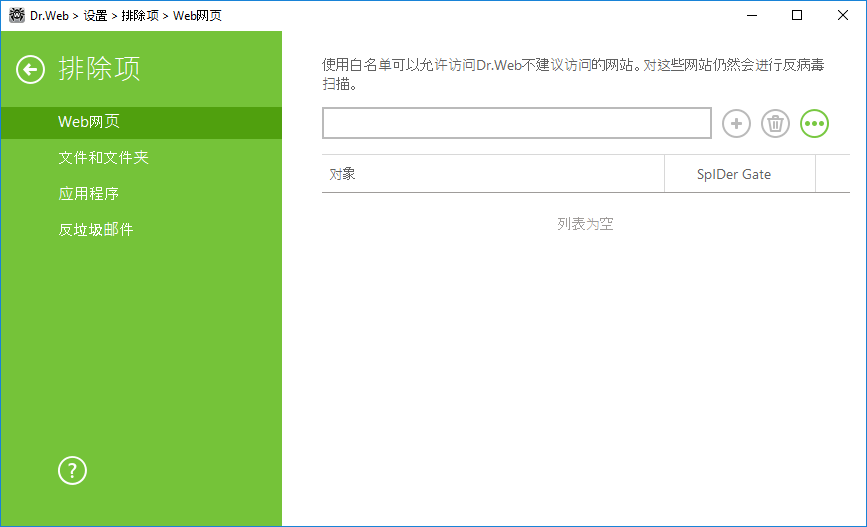Open help via the question mark icon

72,471
